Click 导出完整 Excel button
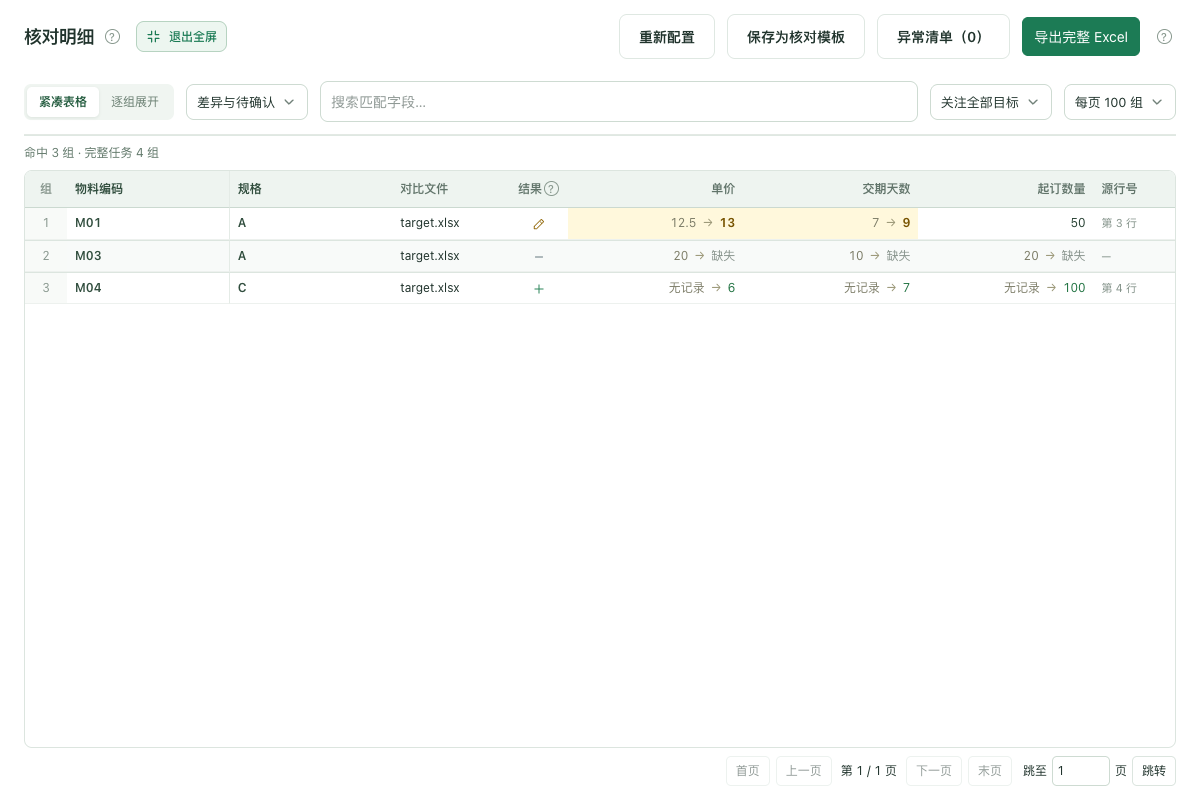Viewport: 1200px width, 800px height. click(1081, 37)
